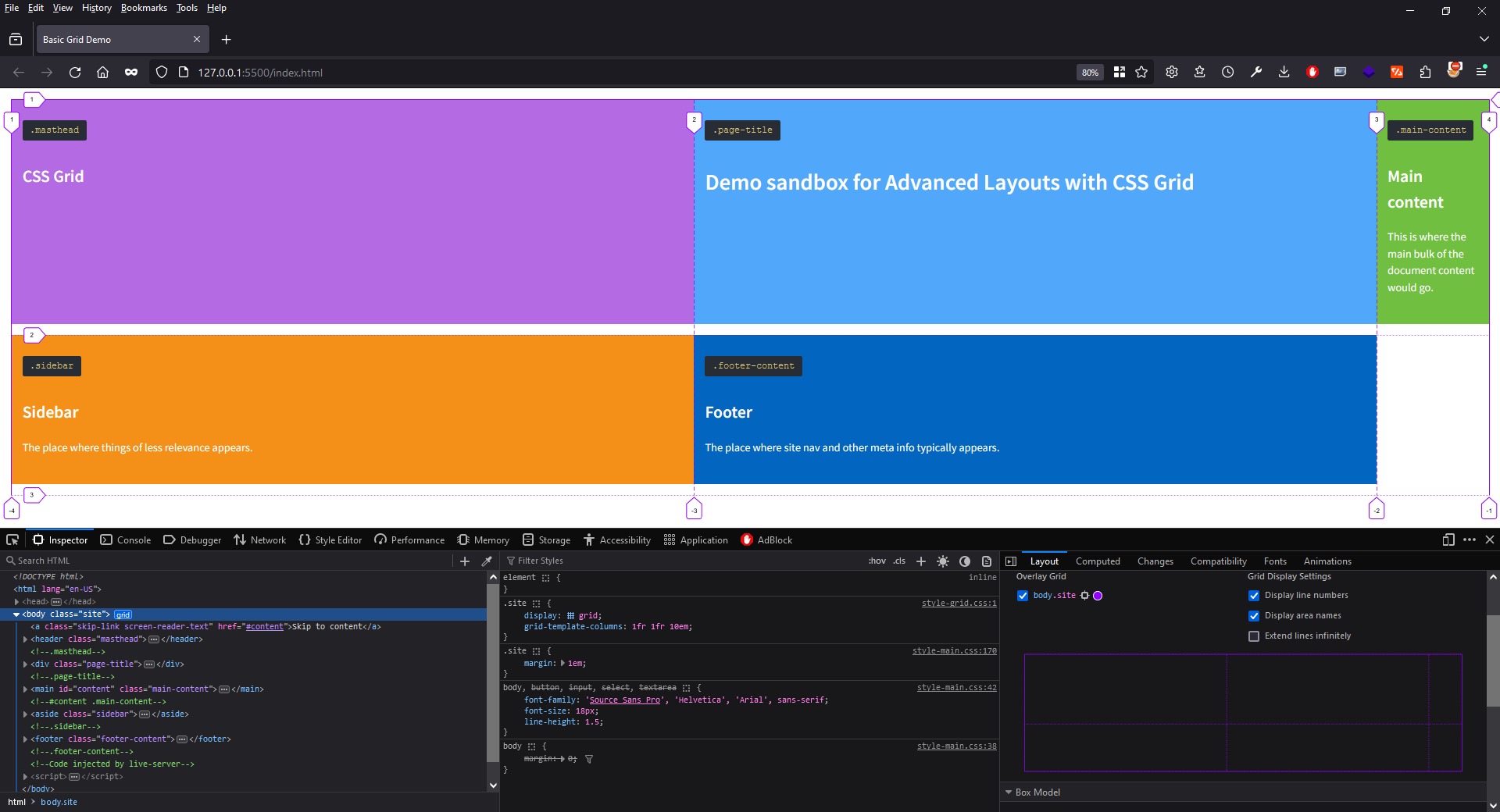
Task: Toggle the .hov pseudo-class panel
Action: tap(877, 561)
